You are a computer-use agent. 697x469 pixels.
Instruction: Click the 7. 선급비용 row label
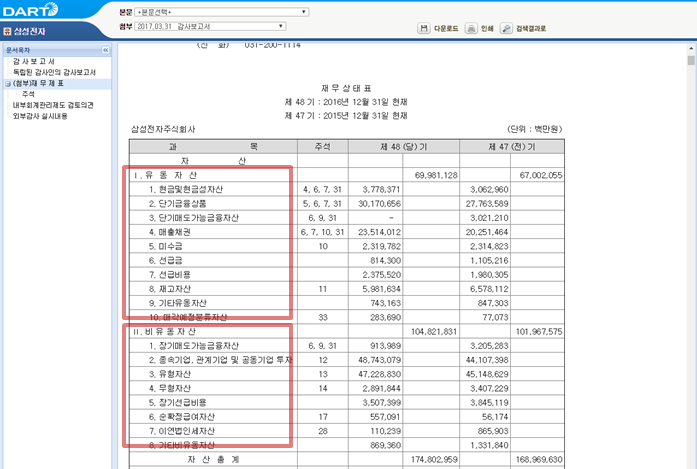pyautogui.click(x=170, y=275)
